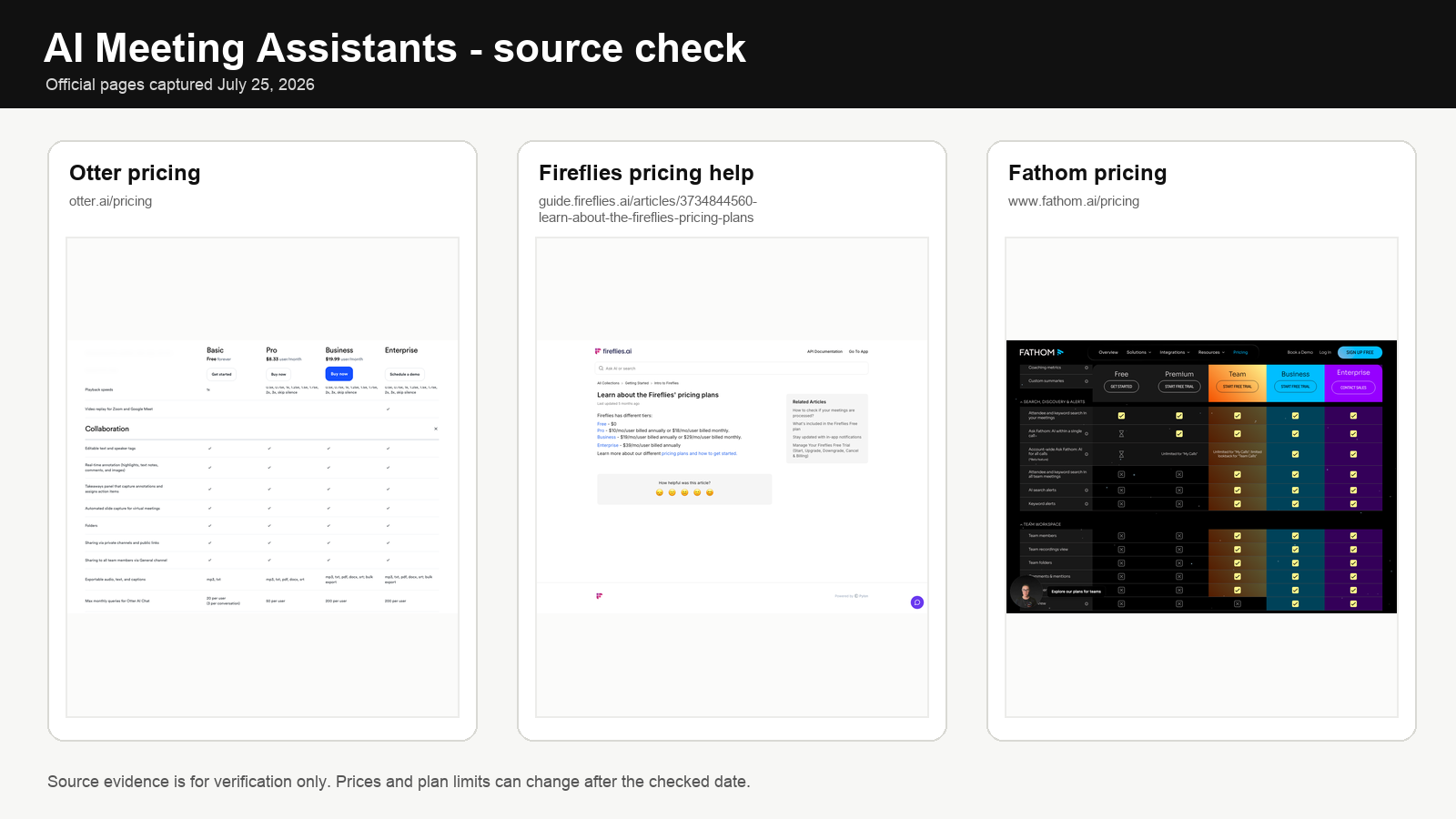Click Book a Demo link on Fathom
Screen dimensions: 1456x819
pos(1300,352)
